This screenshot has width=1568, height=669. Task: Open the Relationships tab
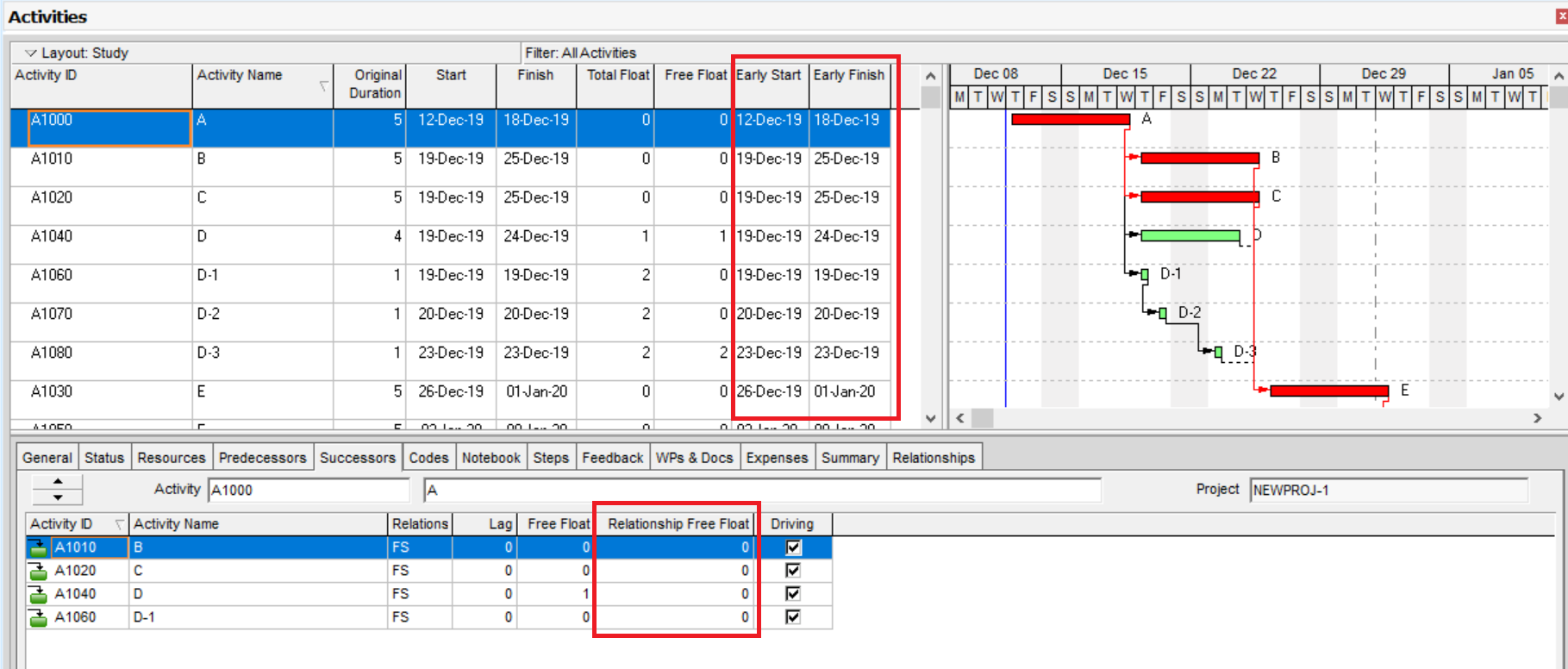tap(933, 458)
